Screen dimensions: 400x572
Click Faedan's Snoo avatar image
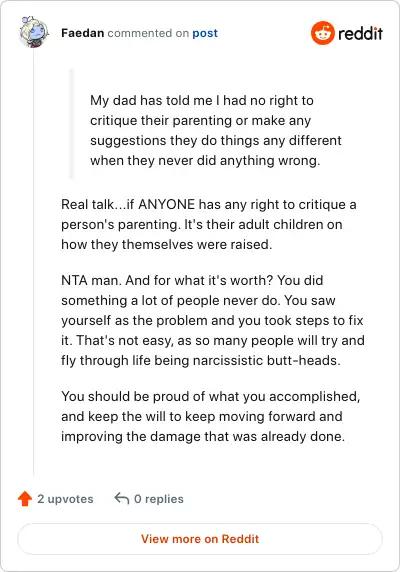tap(34, 32)
